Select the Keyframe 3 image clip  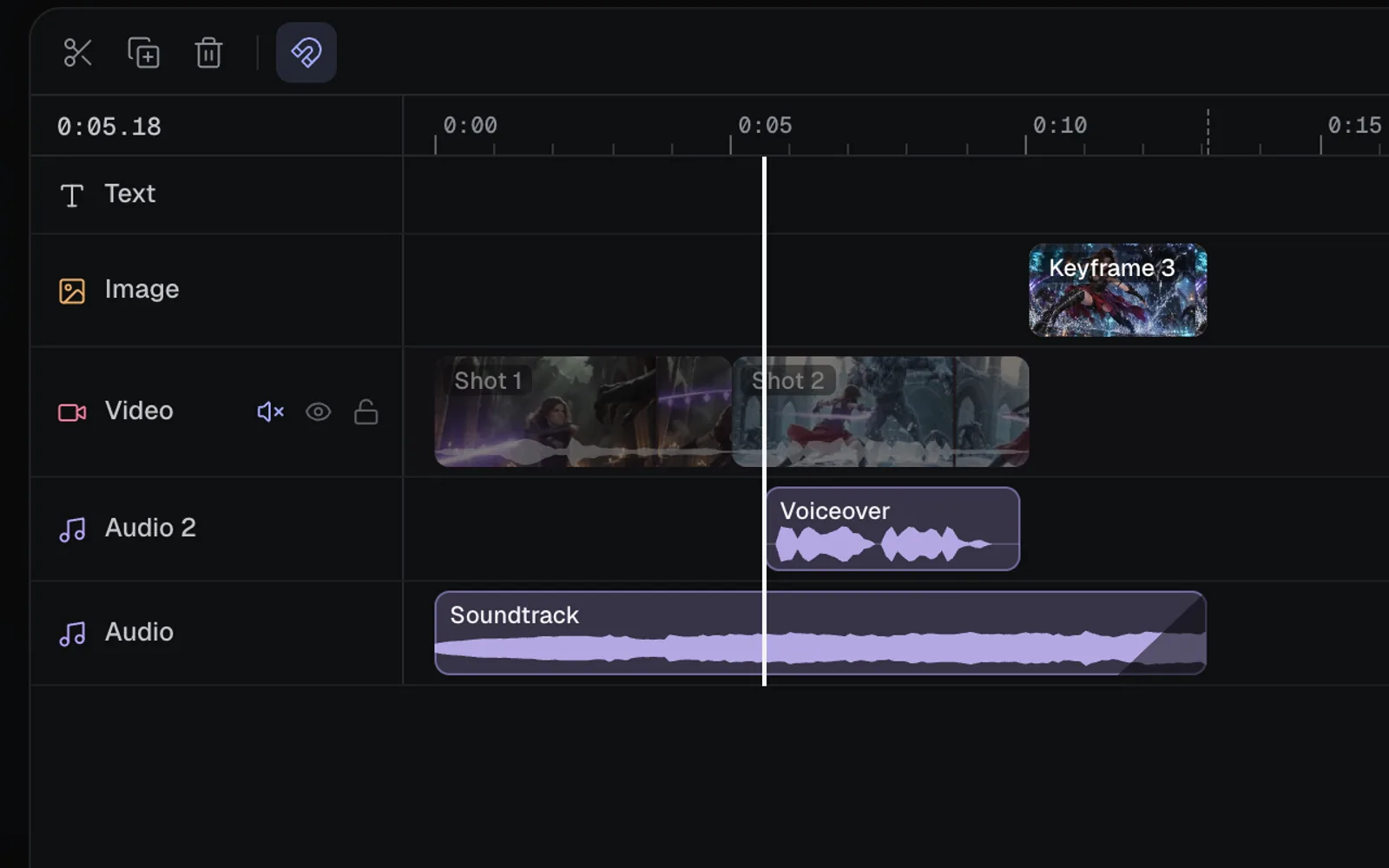(1118, 290)
